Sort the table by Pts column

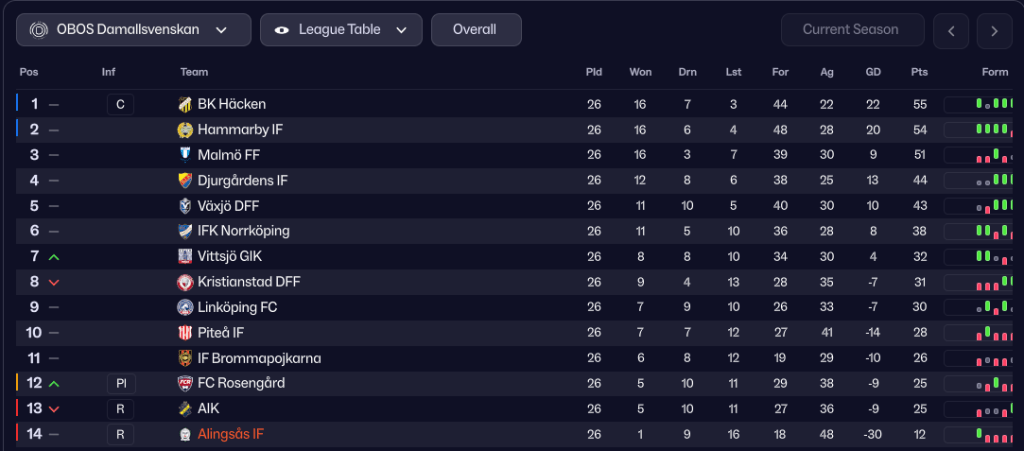coord(919,72)
